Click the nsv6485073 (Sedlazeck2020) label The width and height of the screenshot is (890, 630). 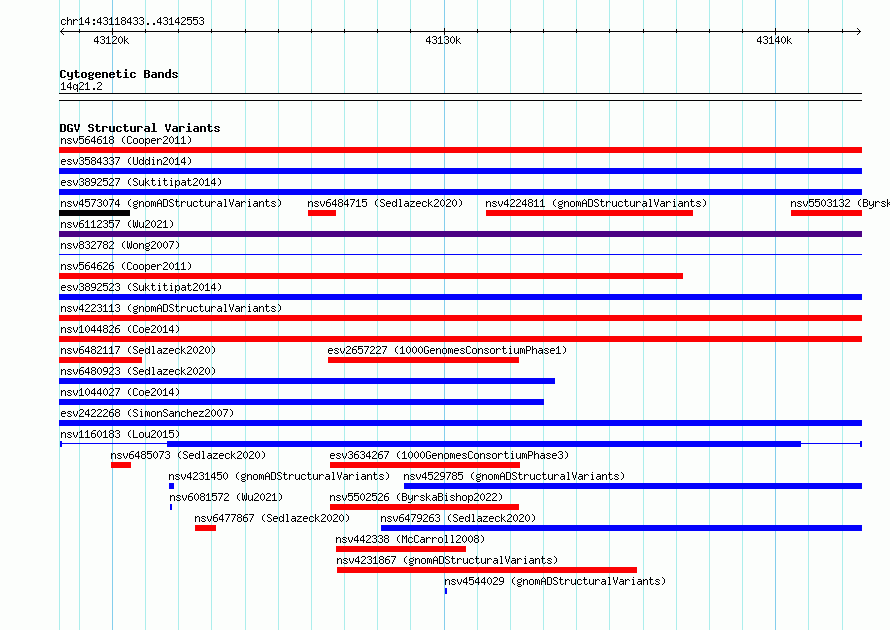[x=188, y=455]
